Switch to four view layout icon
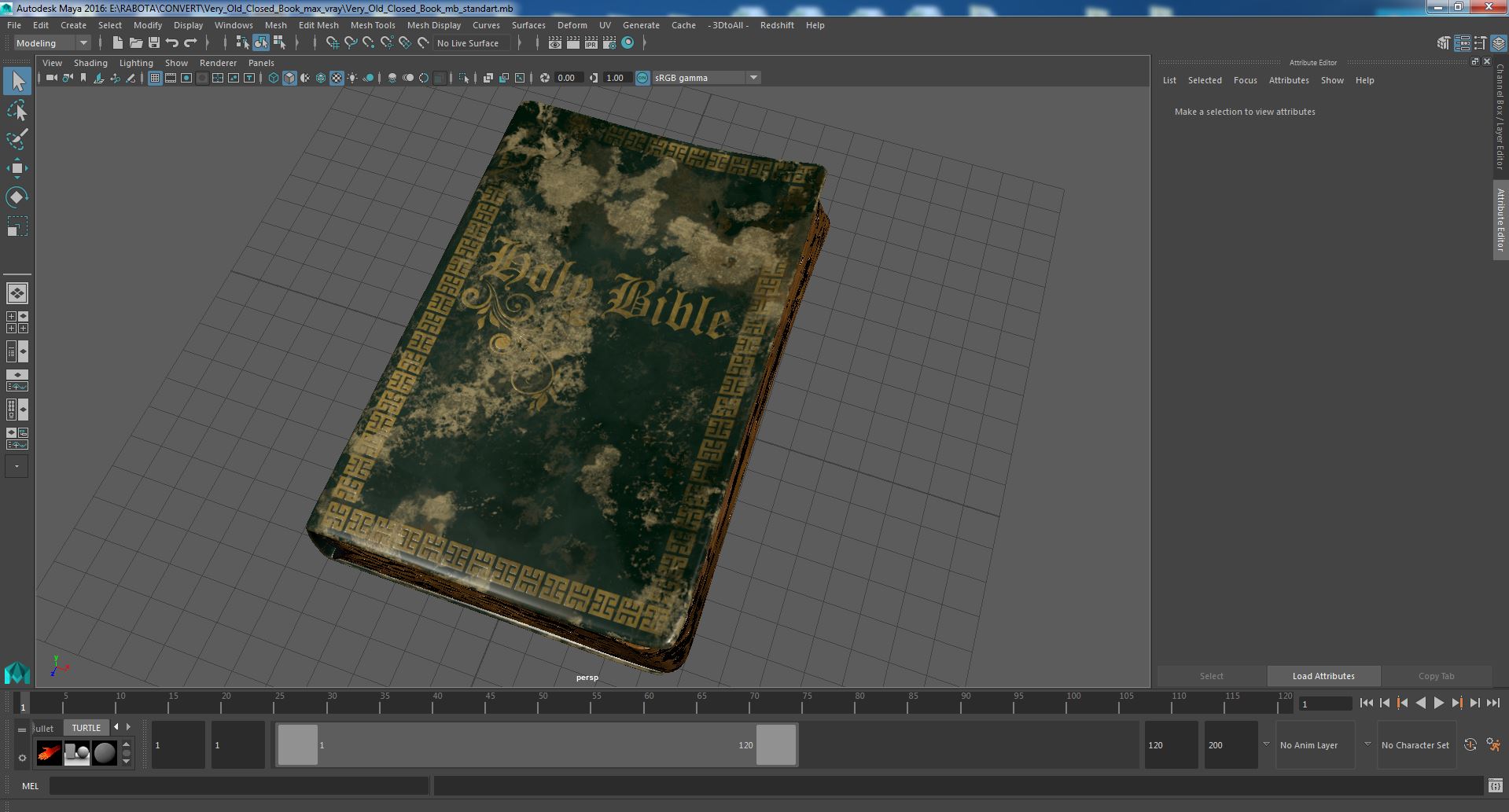This screenshot has width=1509, height=812. 17,322
